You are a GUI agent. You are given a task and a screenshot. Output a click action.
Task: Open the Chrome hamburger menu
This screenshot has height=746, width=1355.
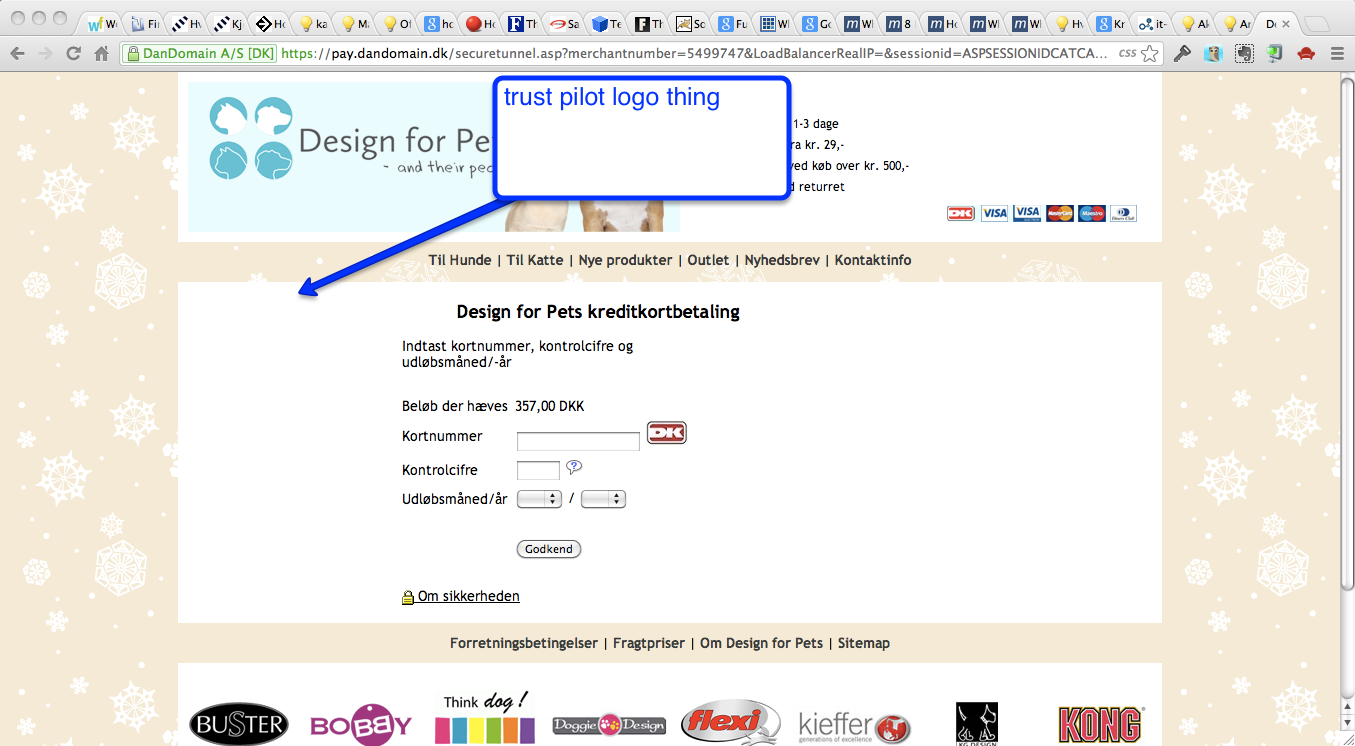click(x=1337, y=54)
